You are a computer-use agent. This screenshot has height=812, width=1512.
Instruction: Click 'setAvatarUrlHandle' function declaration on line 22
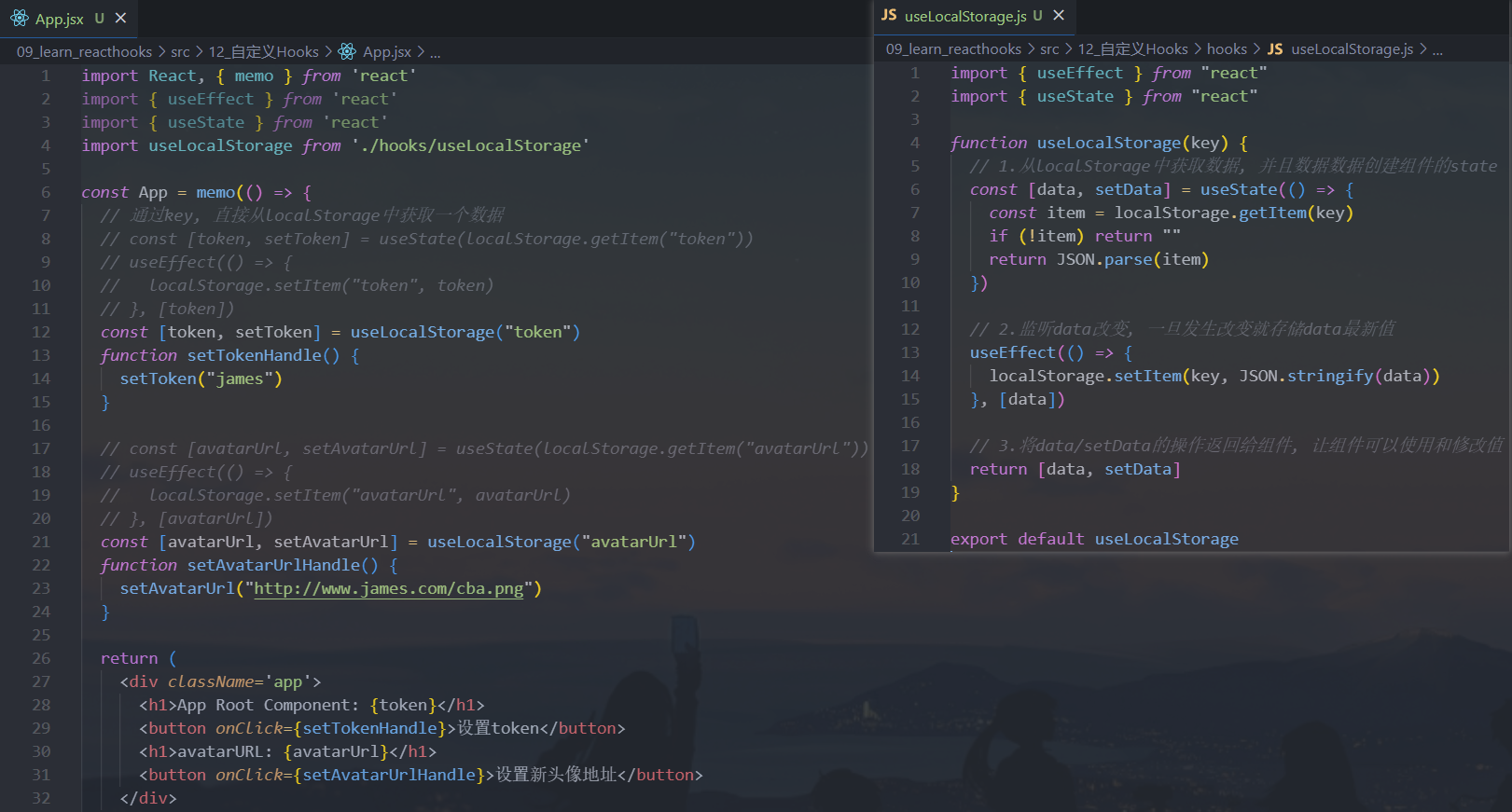coord(273,565)
